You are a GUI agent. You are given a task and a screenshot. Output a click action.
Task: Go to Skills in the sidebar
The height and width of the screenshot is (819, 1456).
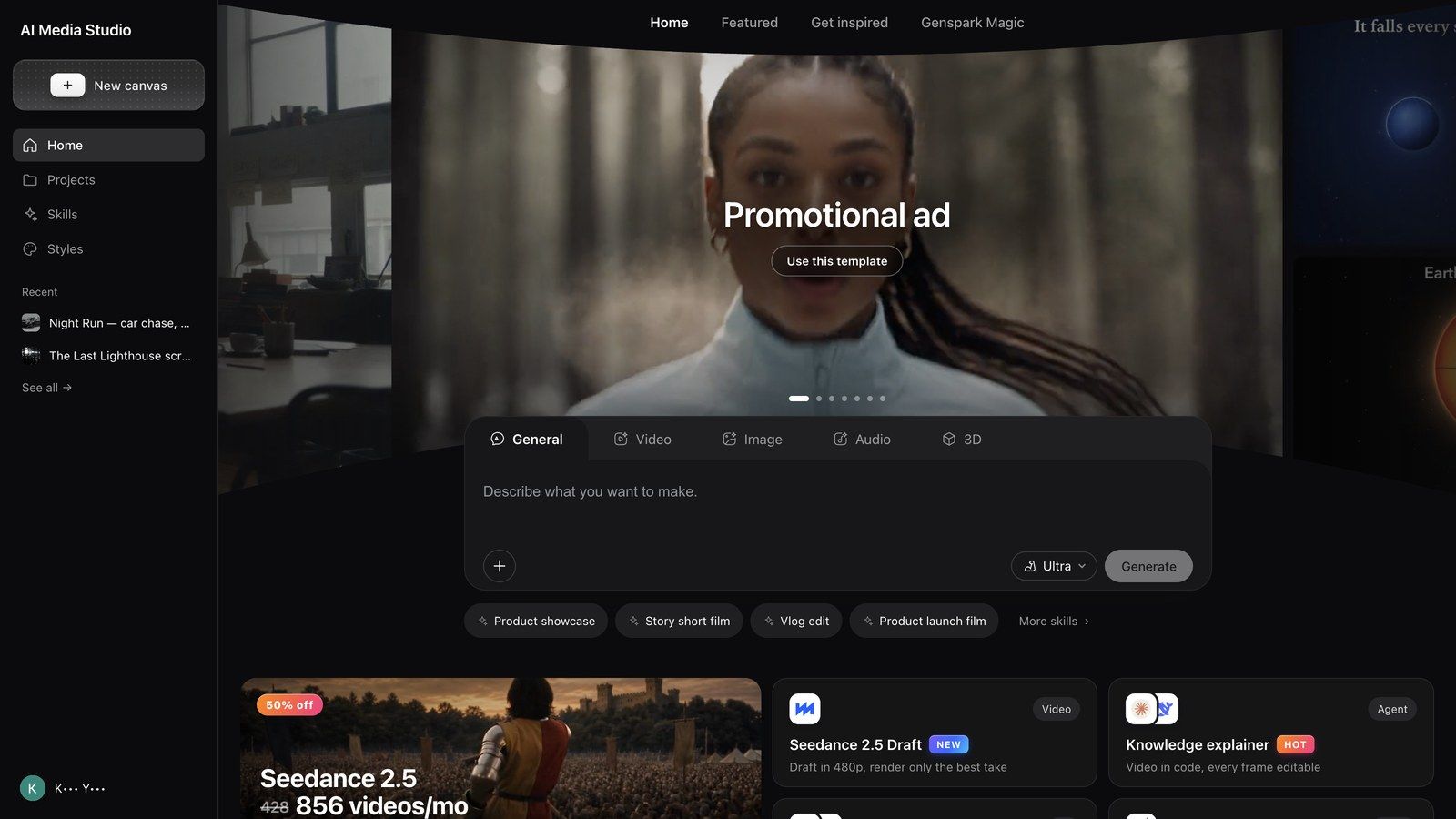pos(108,215)
